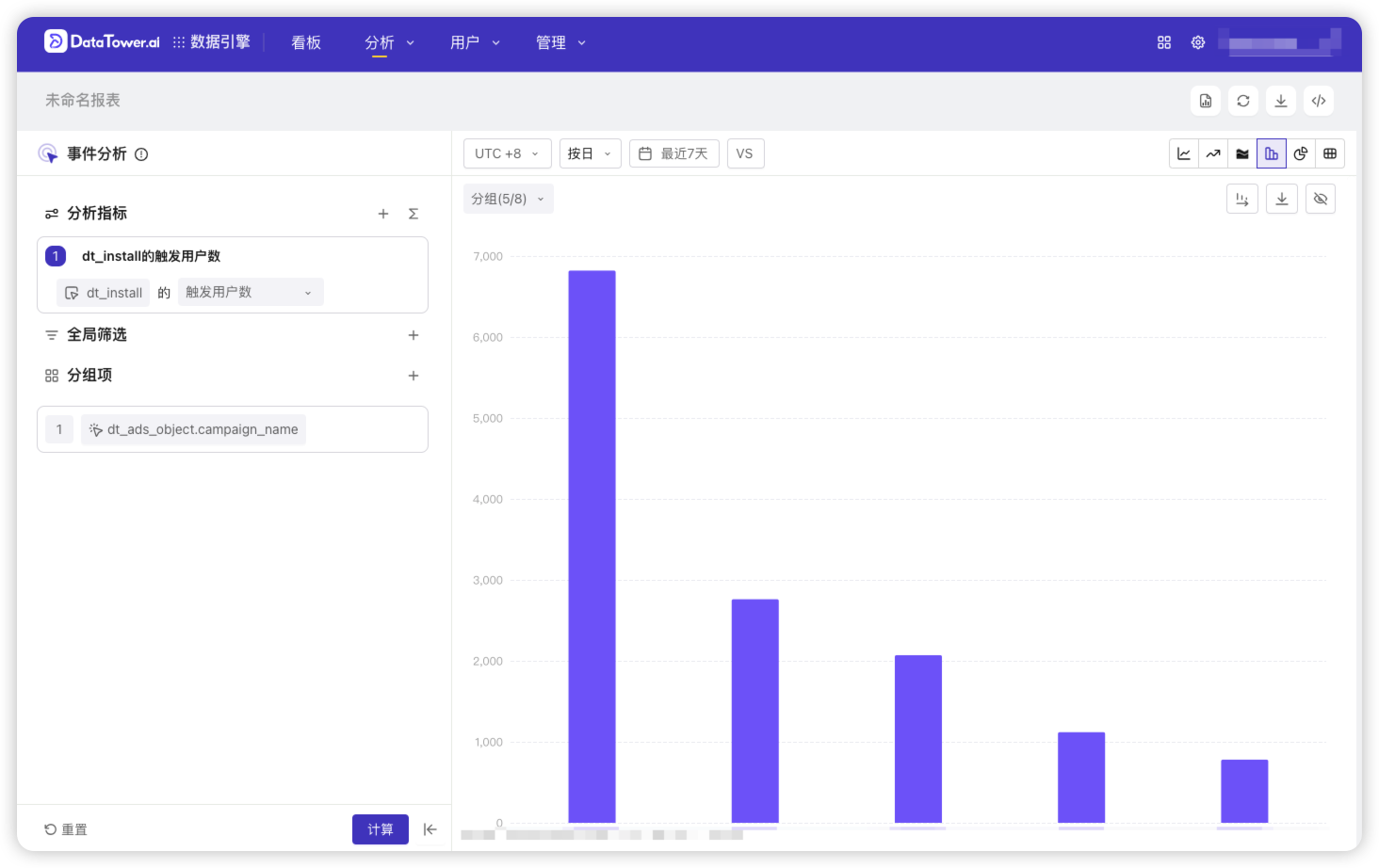
Task: Toggle the horizontal bar orientation
Action: tap(1241, 199)
